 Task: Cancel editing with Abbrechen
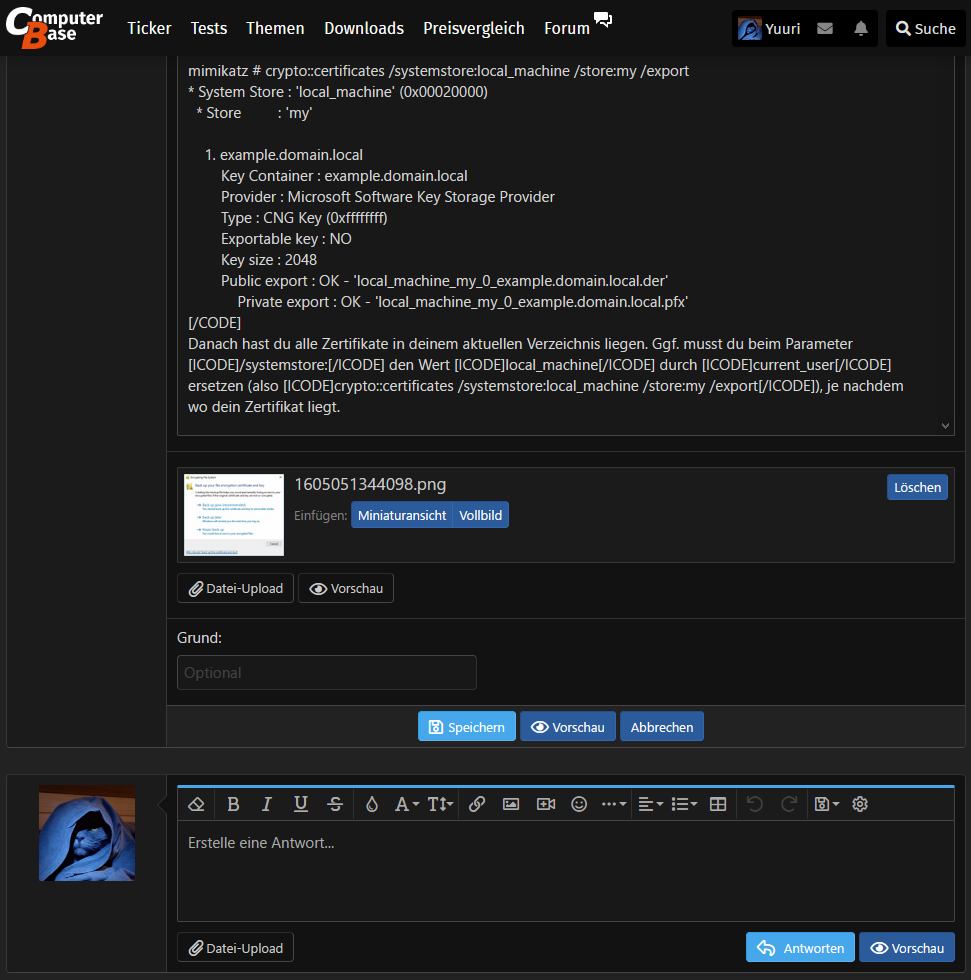662,727
